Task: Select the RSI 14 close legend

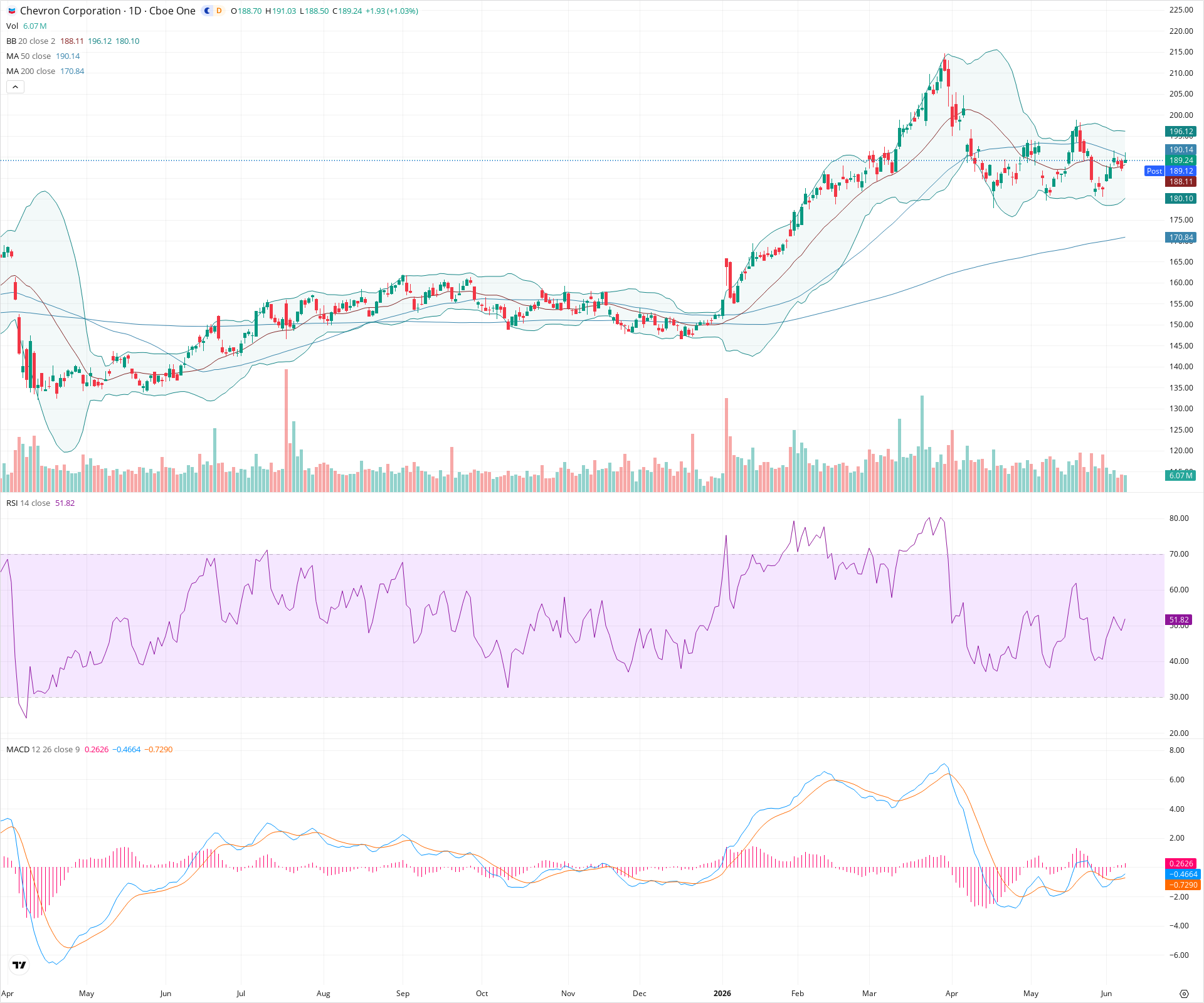Action: pyautogui.click(x=28, y=503)
